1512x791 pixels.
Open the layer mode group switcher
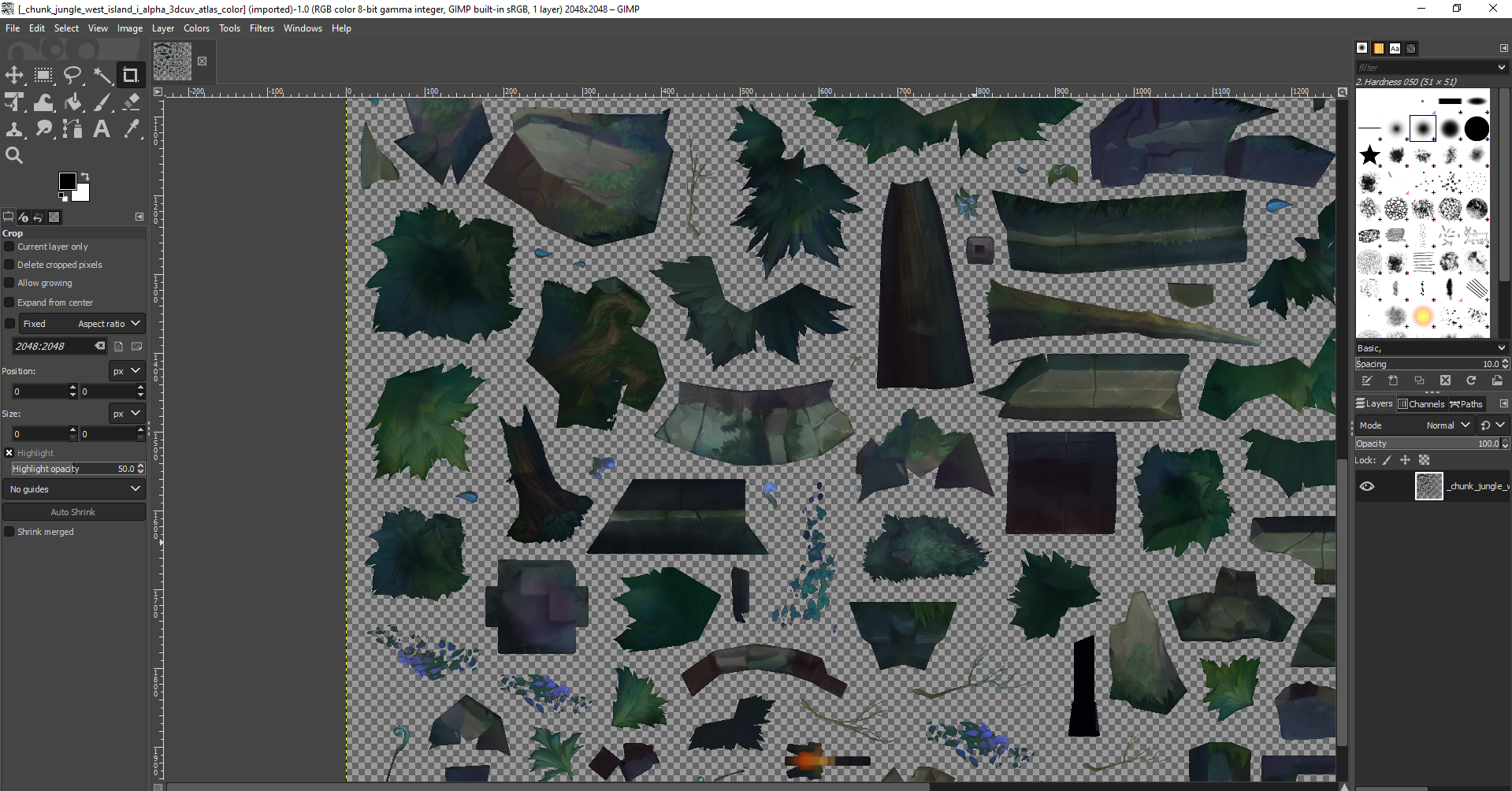[1493, 425]
